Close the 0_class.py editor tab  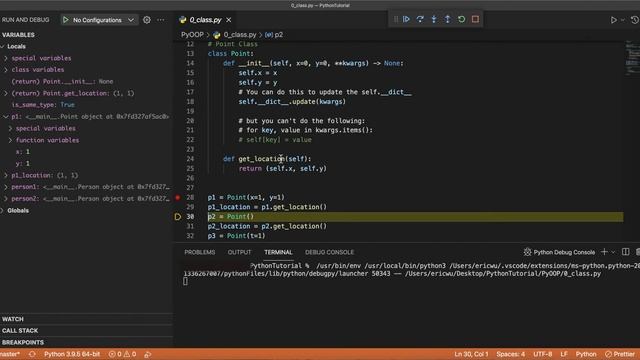click(x=229, y=20)
